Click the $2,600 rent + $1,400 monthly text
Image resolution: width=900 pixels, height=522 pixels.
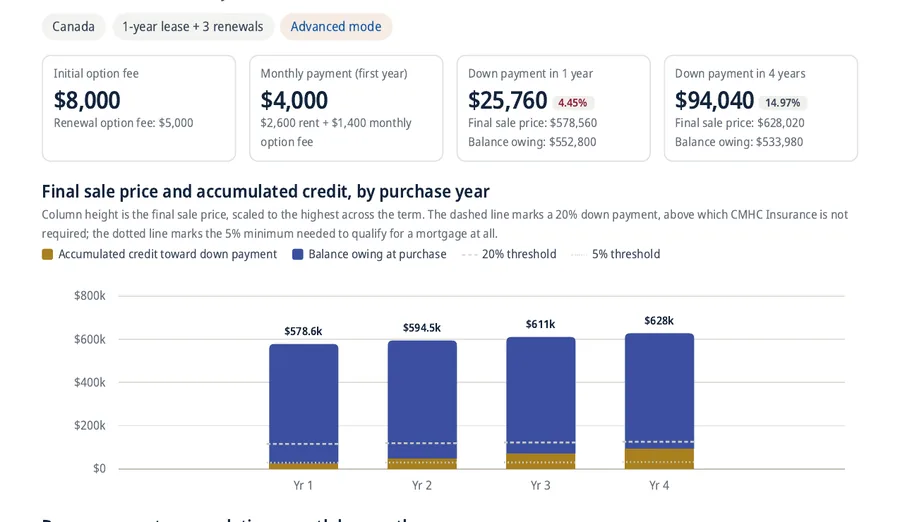pos(336,123)
